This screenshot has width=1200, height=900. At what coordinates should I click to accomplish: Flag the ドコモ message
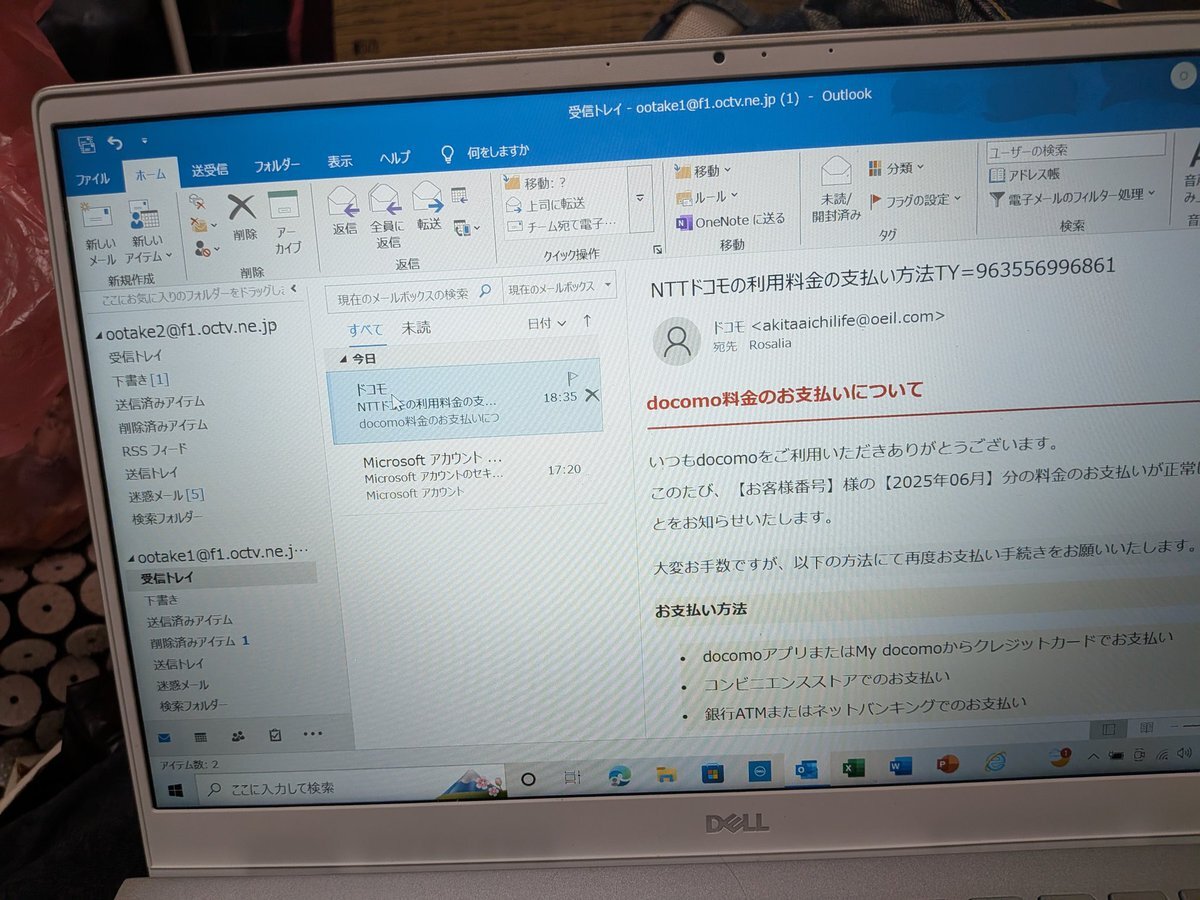573,378
